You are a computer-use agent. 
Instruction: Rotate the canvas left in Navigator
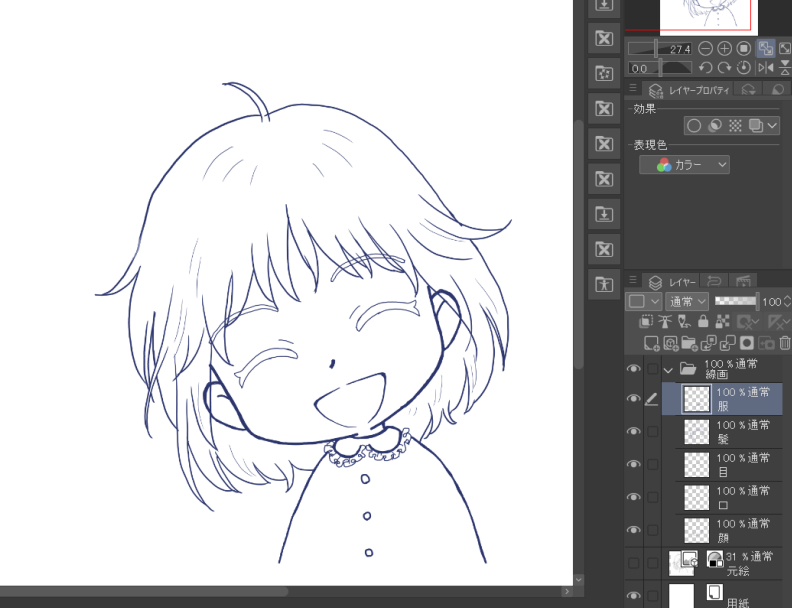[x=705, y=67]
